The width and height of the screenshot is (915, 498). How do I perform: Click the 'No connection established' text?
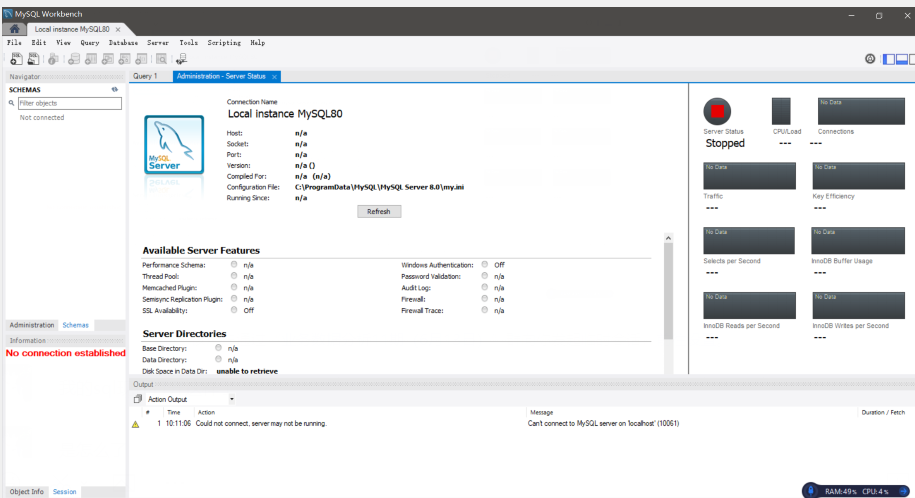(x=65, y=353)
